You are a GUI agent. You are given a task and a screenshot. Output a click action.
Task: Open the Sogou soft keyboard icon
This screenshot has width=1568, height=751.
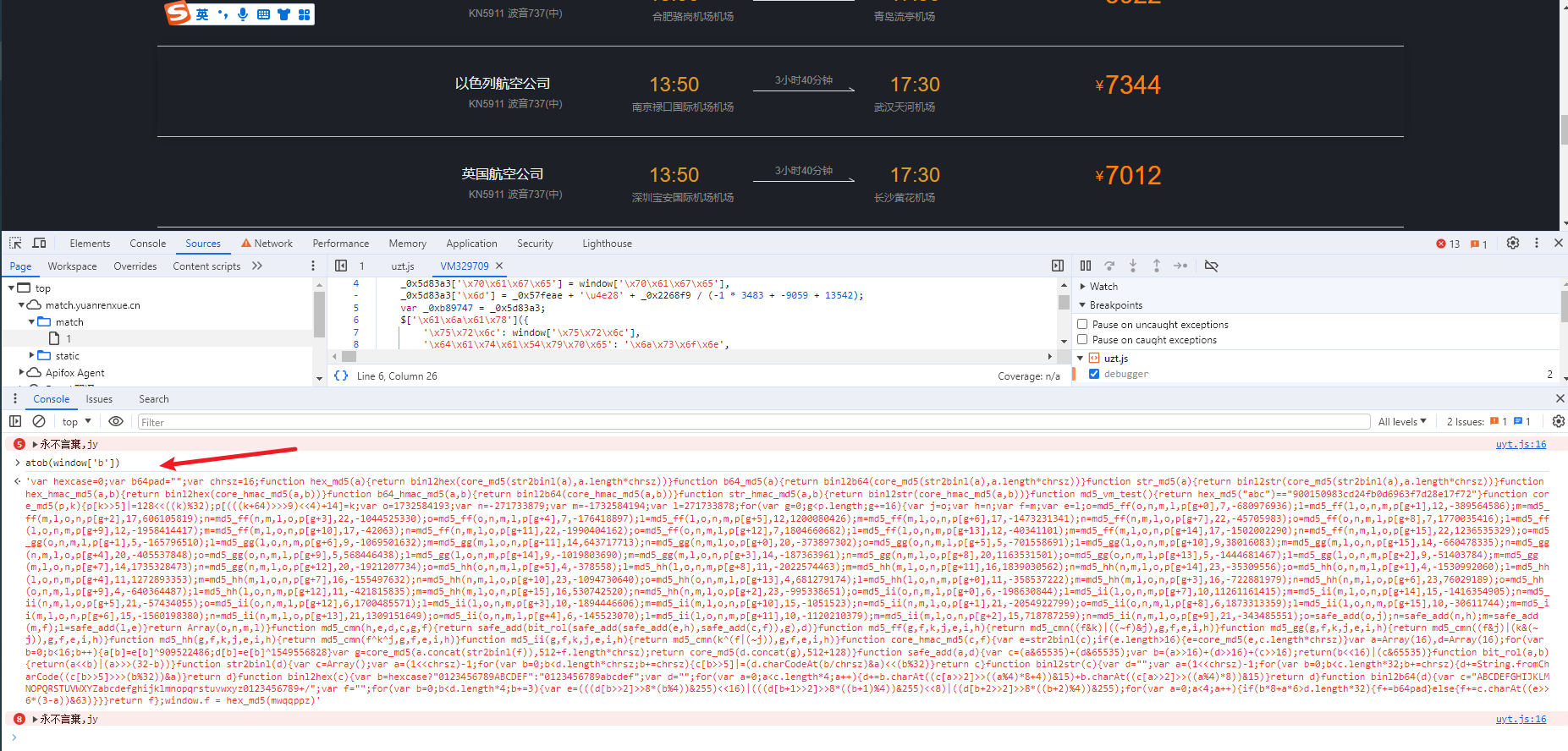click(263, 14)
